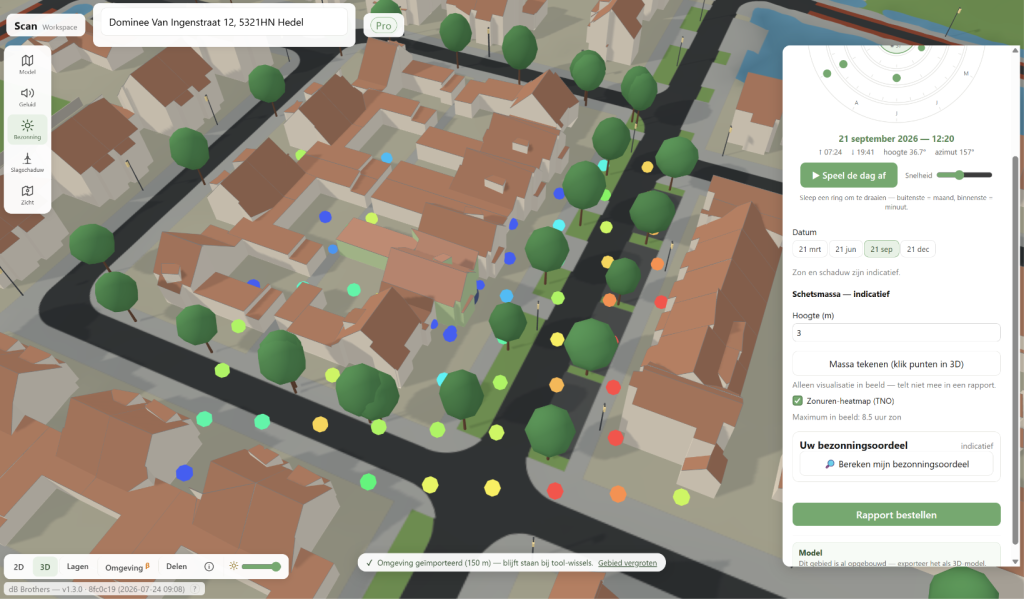Select the 21 jun date preset

click(846, 249)
